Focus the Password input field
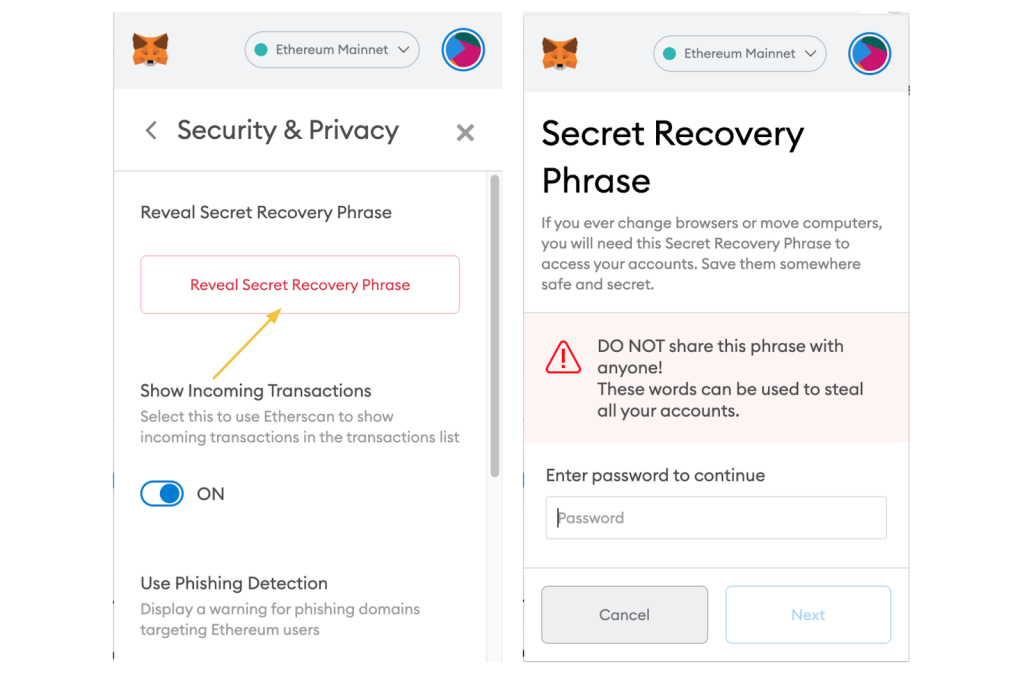The image size is (1024, 677). click(x=716, y=518)
